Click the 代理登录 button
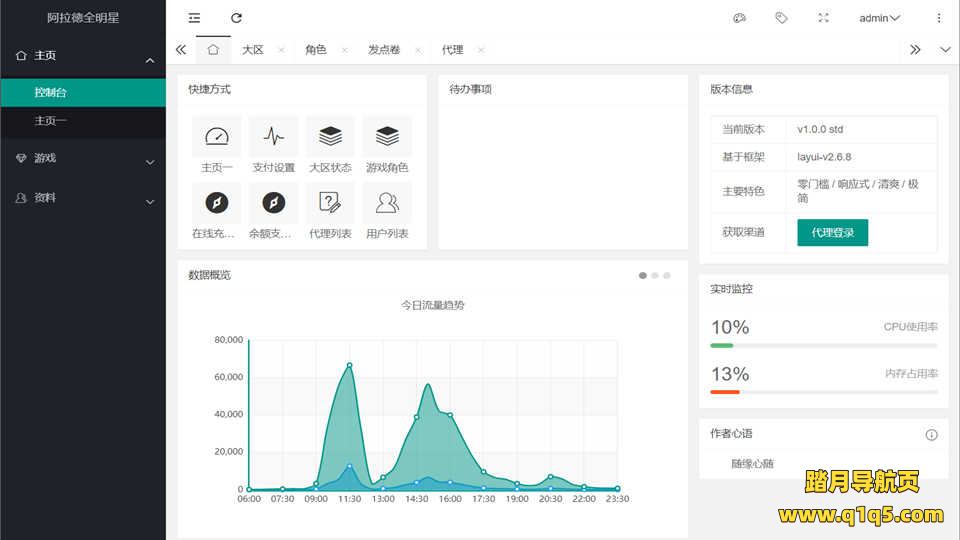The width and height of the screenshot is (960, 540). click(832, 232)
